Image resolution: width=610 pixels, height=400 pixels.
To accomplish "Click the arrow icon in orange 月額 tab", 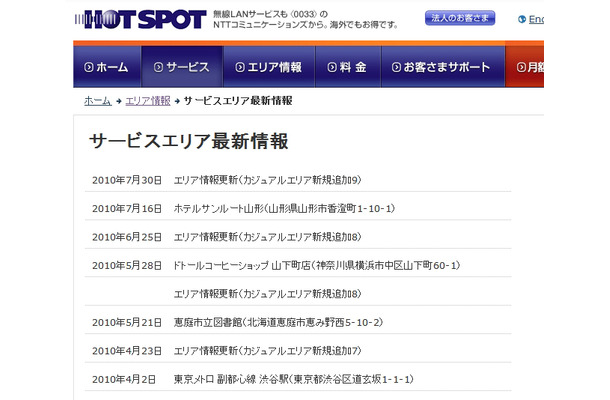I will click(x=521, y=67).
